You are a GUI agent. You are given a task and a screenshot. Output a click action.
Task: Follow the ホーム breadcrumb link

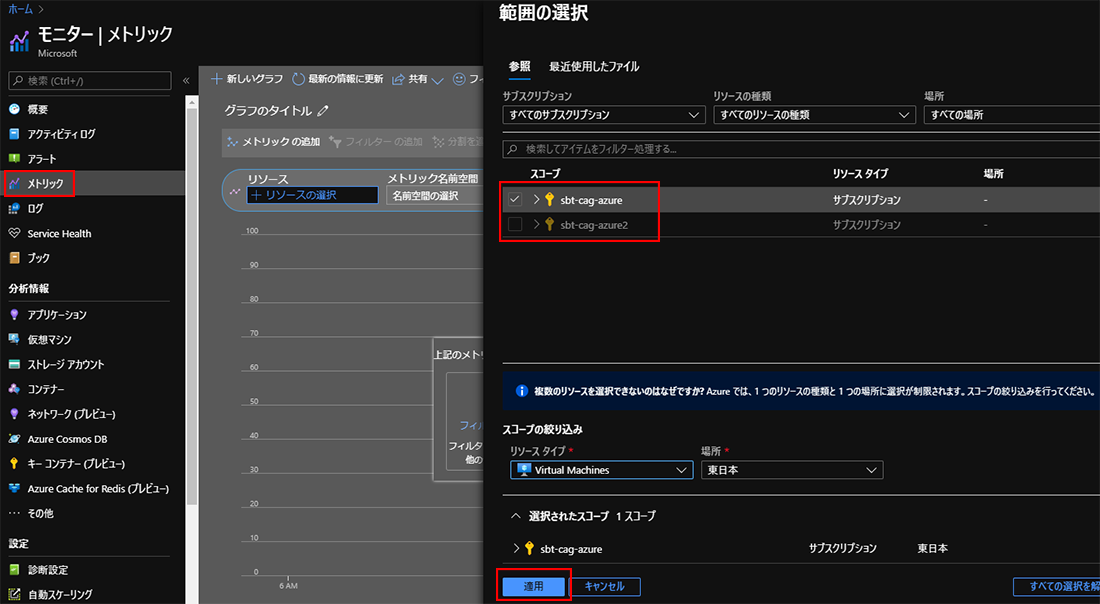[x=20, y=8]
